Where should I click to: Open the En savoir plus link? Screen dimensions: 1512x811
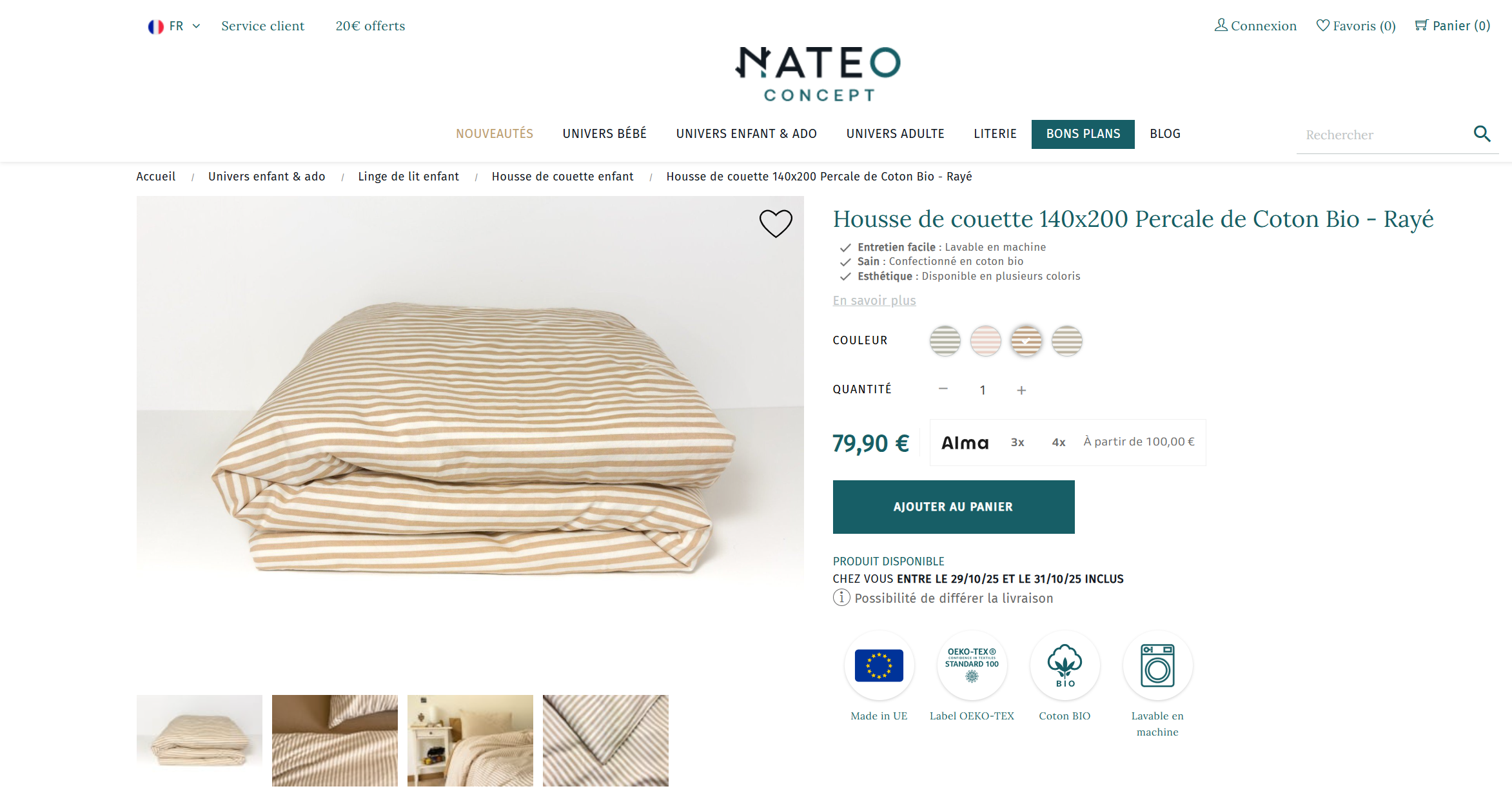874,300
